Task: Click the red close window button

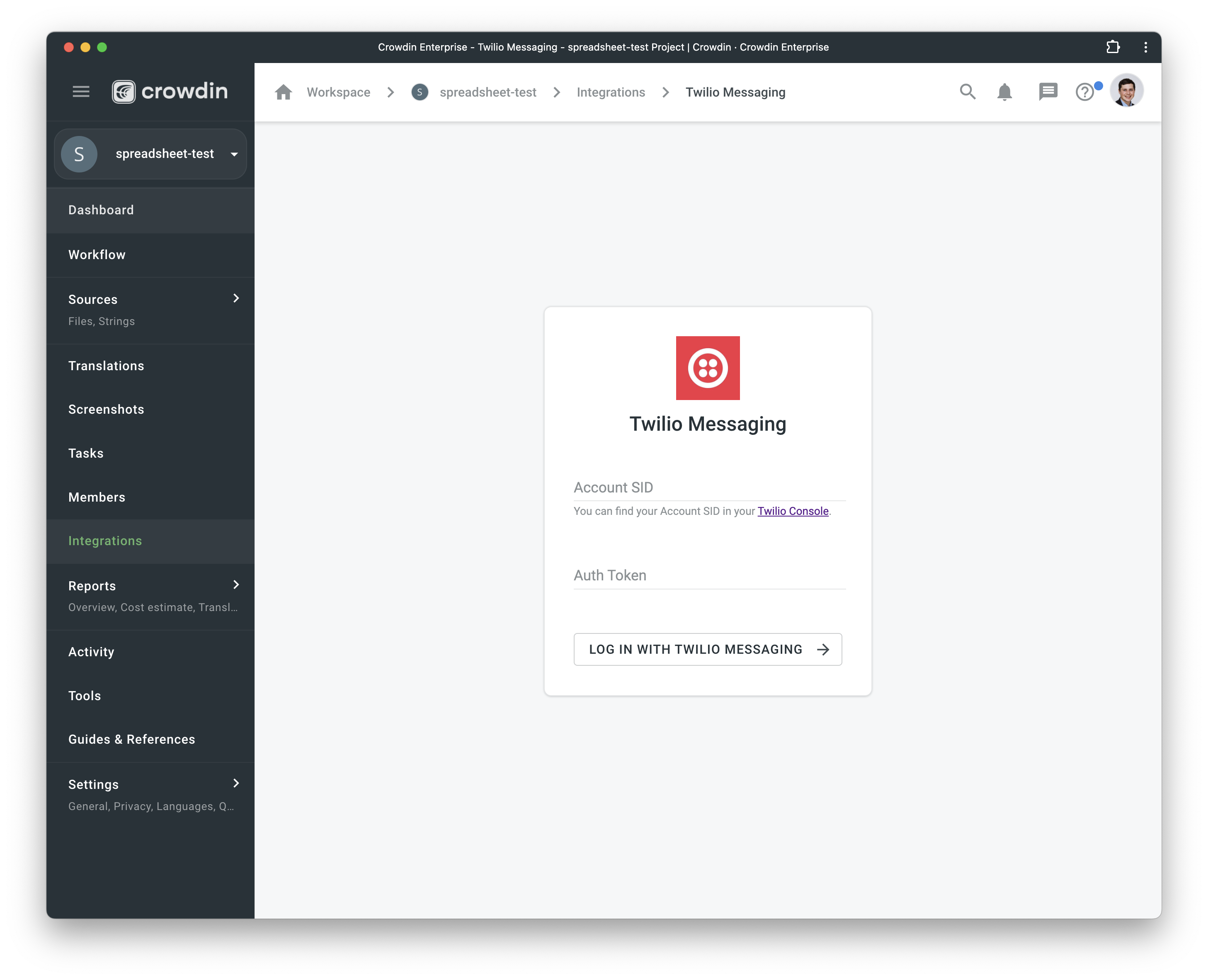Action: coord(69,47)
